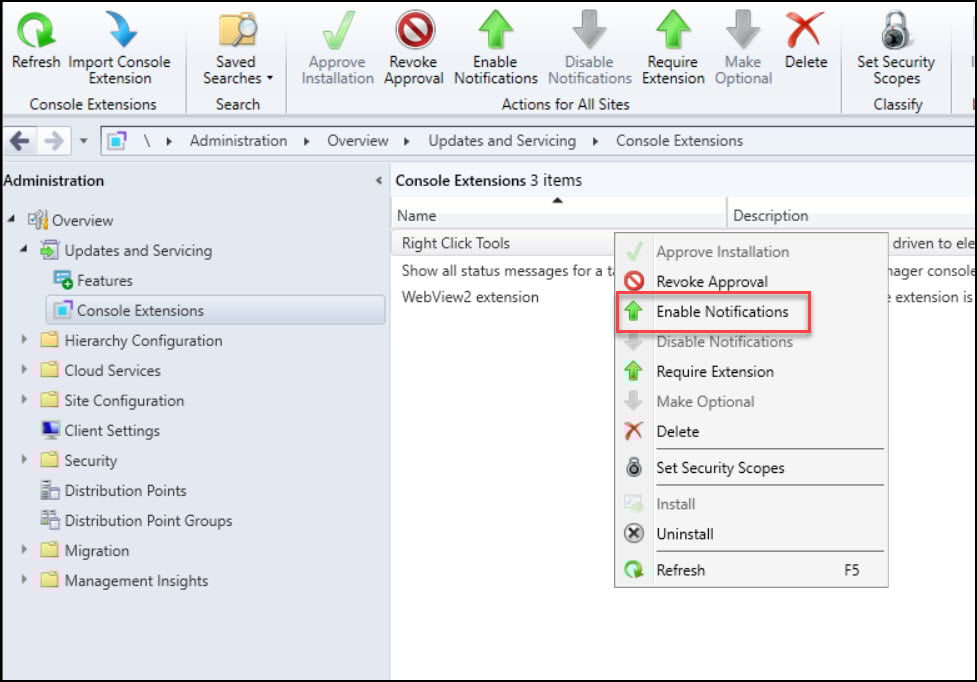
Task: Select Cloud Services tree item
Action: (x=112, y=371)
